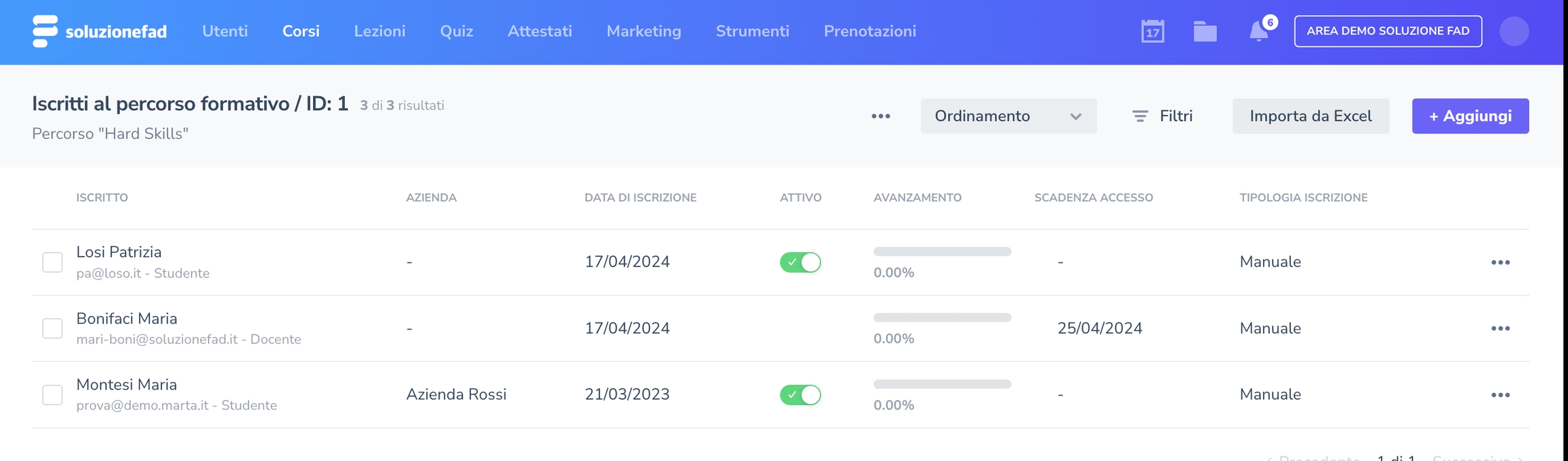Open the Filtri filter panel

pyautogui.click(x=1162, y=116)
